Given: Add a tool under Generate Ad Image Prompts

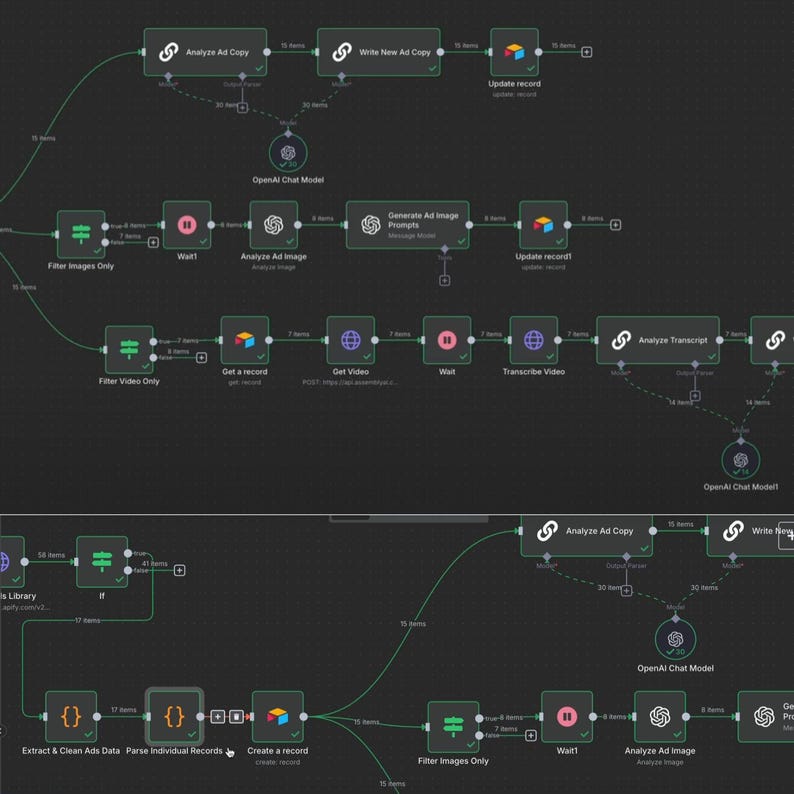Looking at the screenshot, I should coord(445,281).
